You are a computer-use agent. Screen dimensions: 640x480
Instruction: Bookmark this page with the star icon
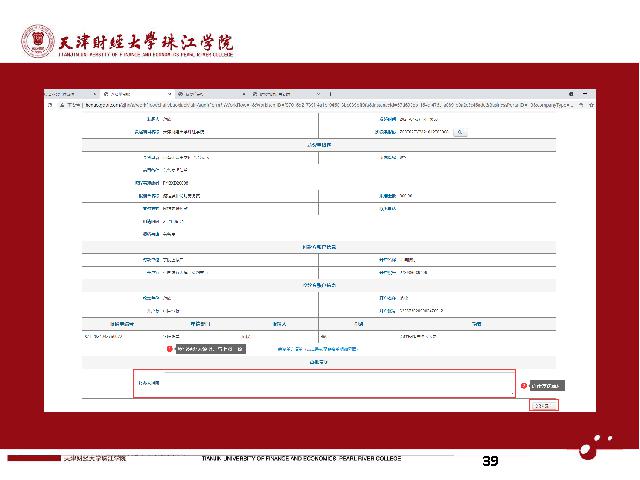coord(591,105)
